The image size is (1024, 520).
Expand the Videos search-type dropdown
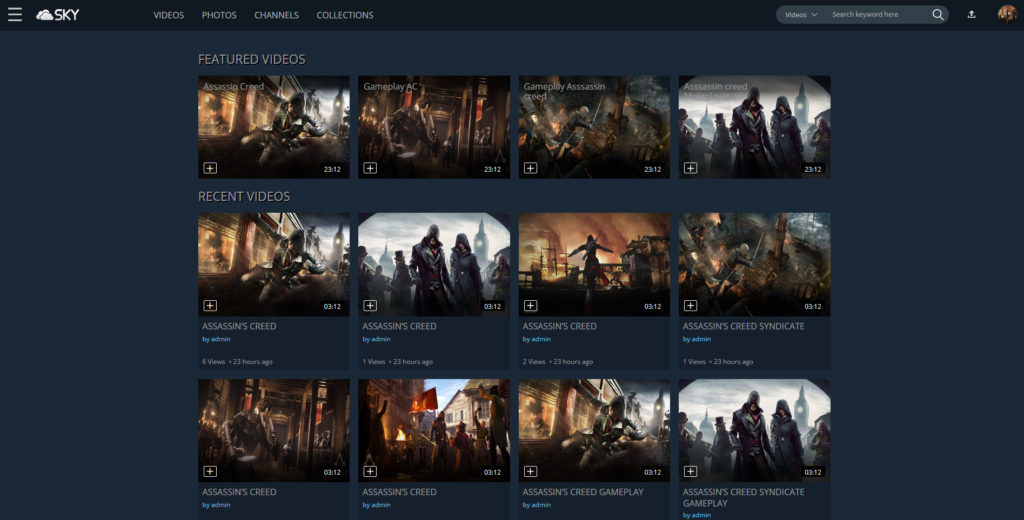[x=801, y=14]
